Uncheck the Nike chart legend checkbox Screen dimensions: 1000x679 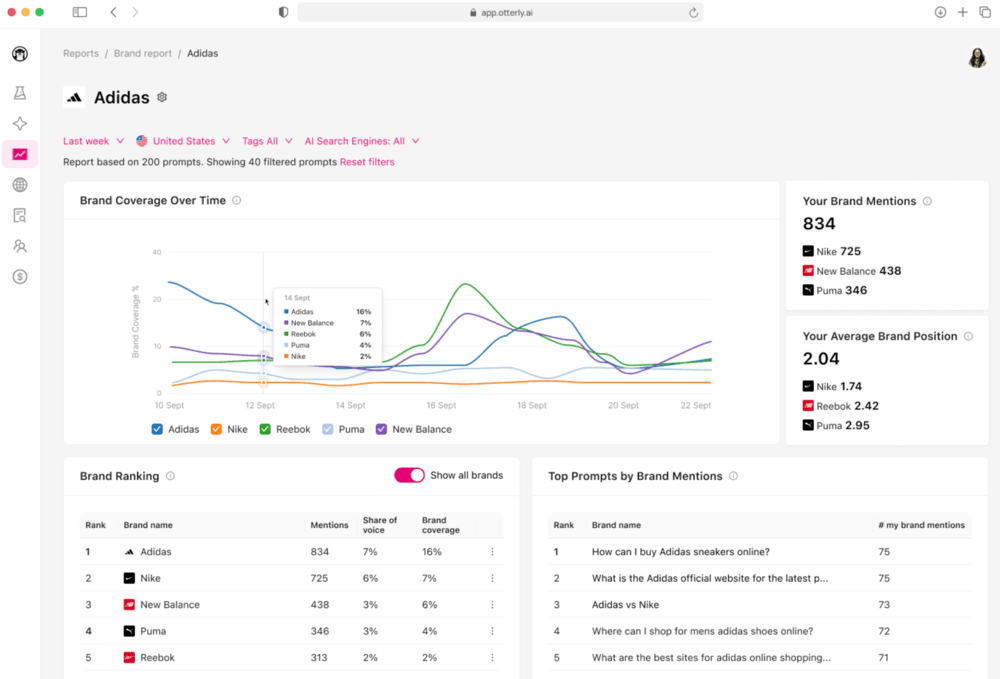pos(216,429)
